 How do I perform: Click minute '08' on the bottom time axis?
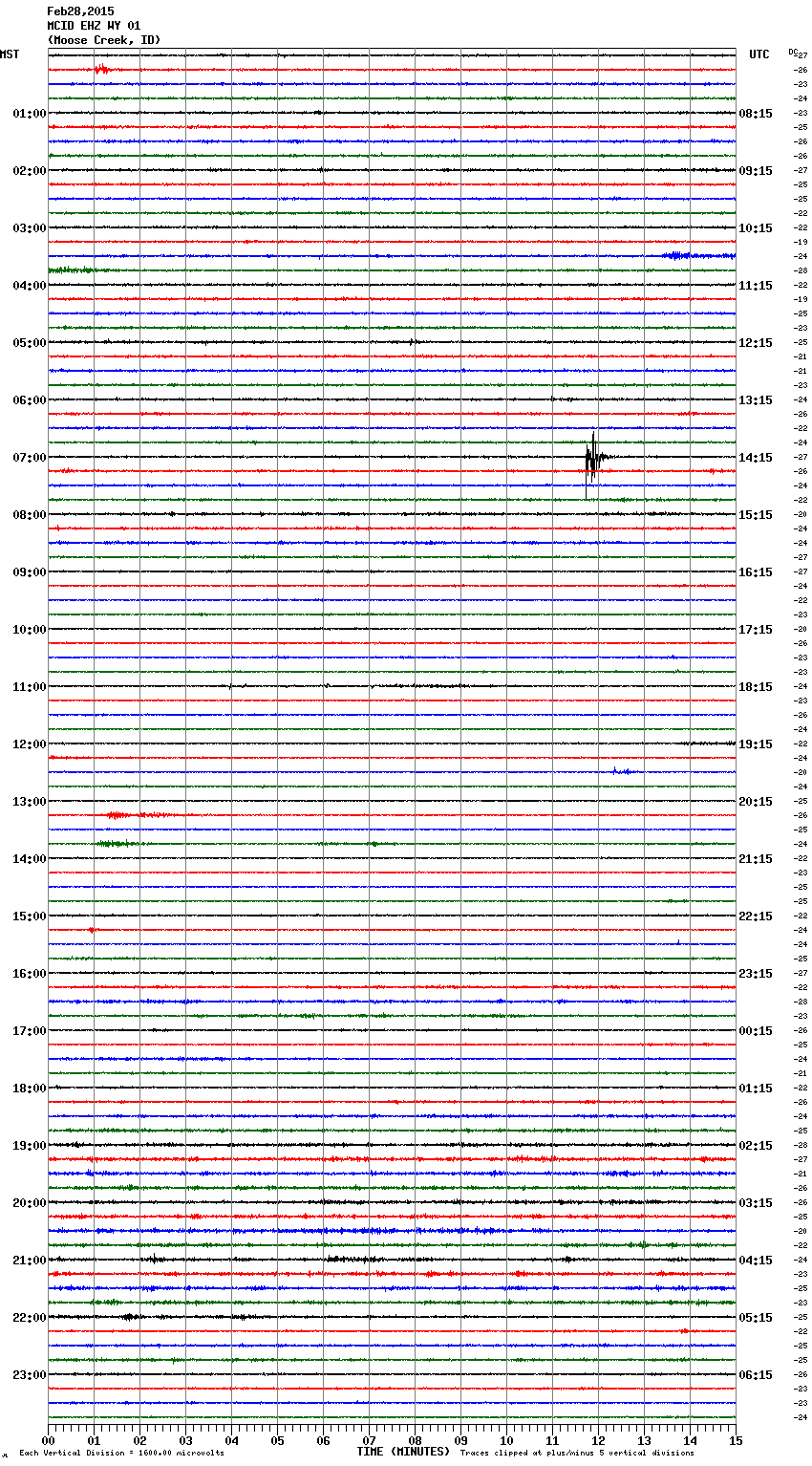coord(415,1440)
